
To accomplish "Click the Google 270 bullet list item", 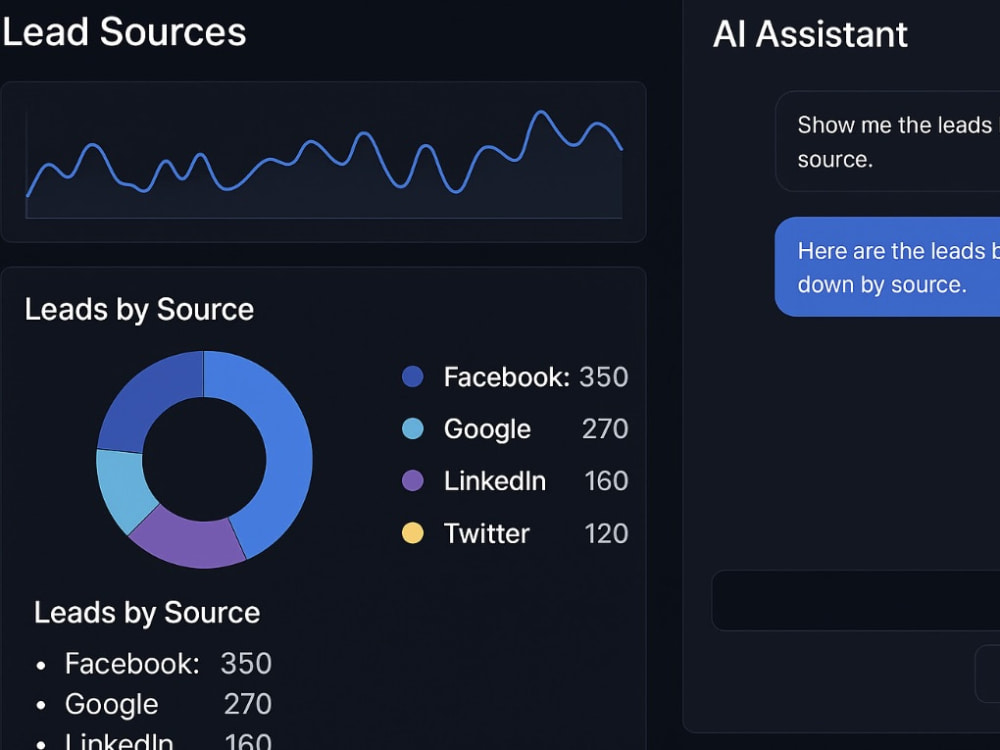I will pos(154,704).
